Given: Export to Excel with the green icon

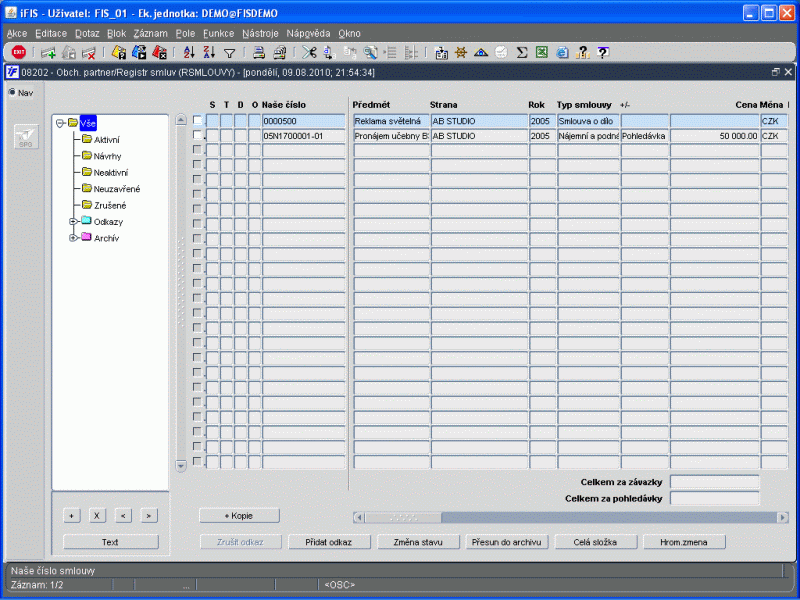Looking at the screenshot, I should (x=541, y=52).
